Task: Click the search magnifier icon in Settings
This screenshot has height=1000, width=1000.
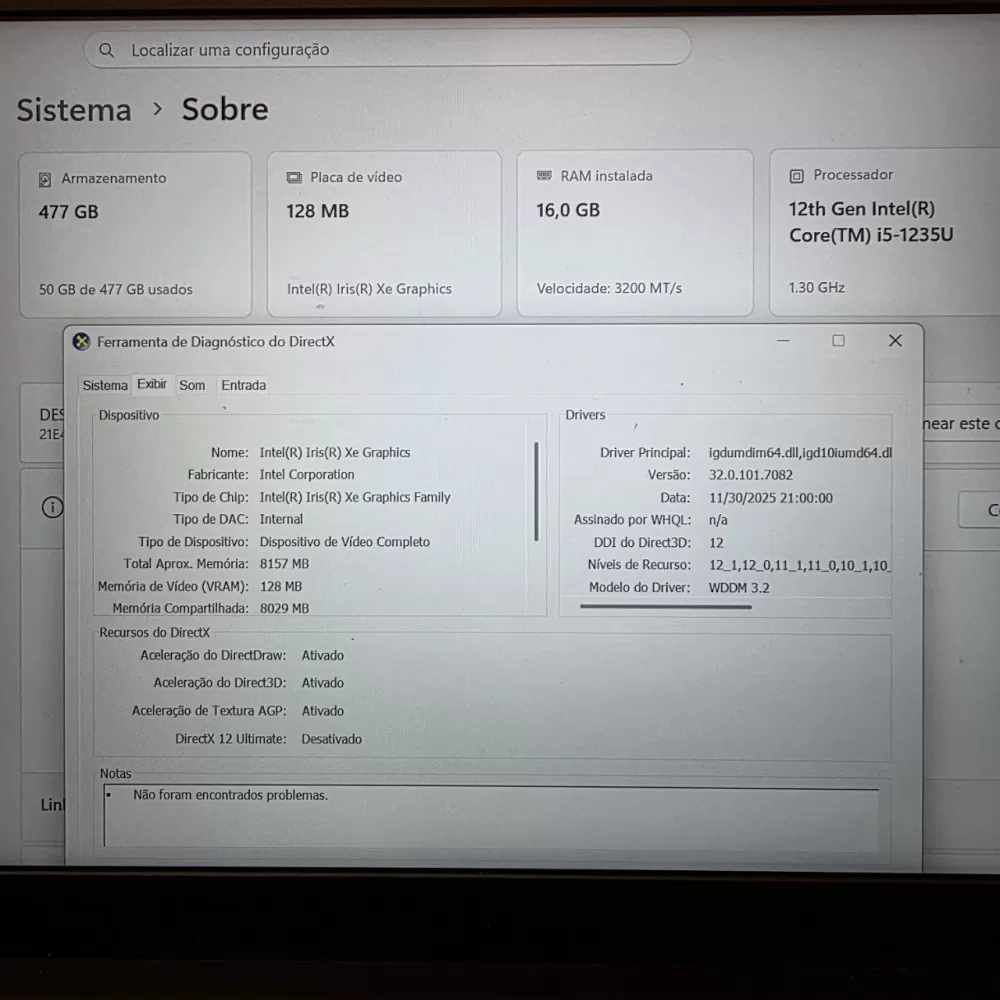Action: tap(106, 50)
